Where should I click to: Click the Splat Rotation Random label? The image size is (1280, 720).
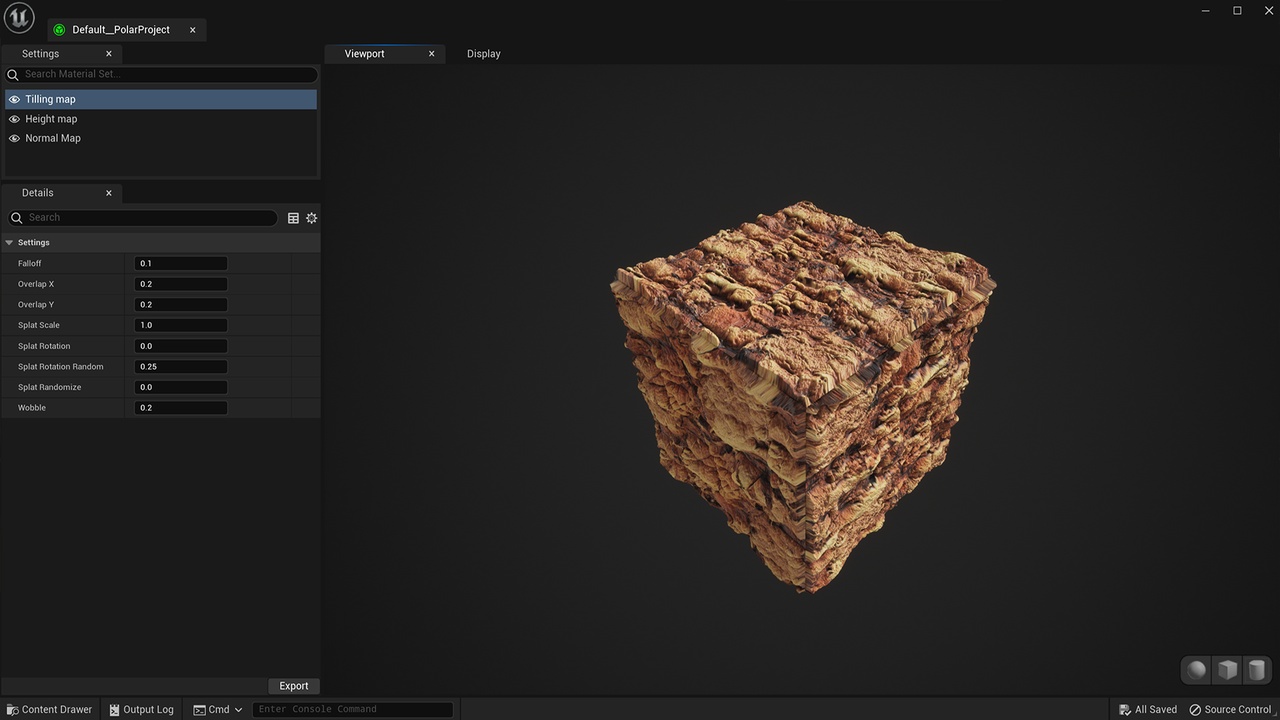pyautogui.click(x=61, y=367)
